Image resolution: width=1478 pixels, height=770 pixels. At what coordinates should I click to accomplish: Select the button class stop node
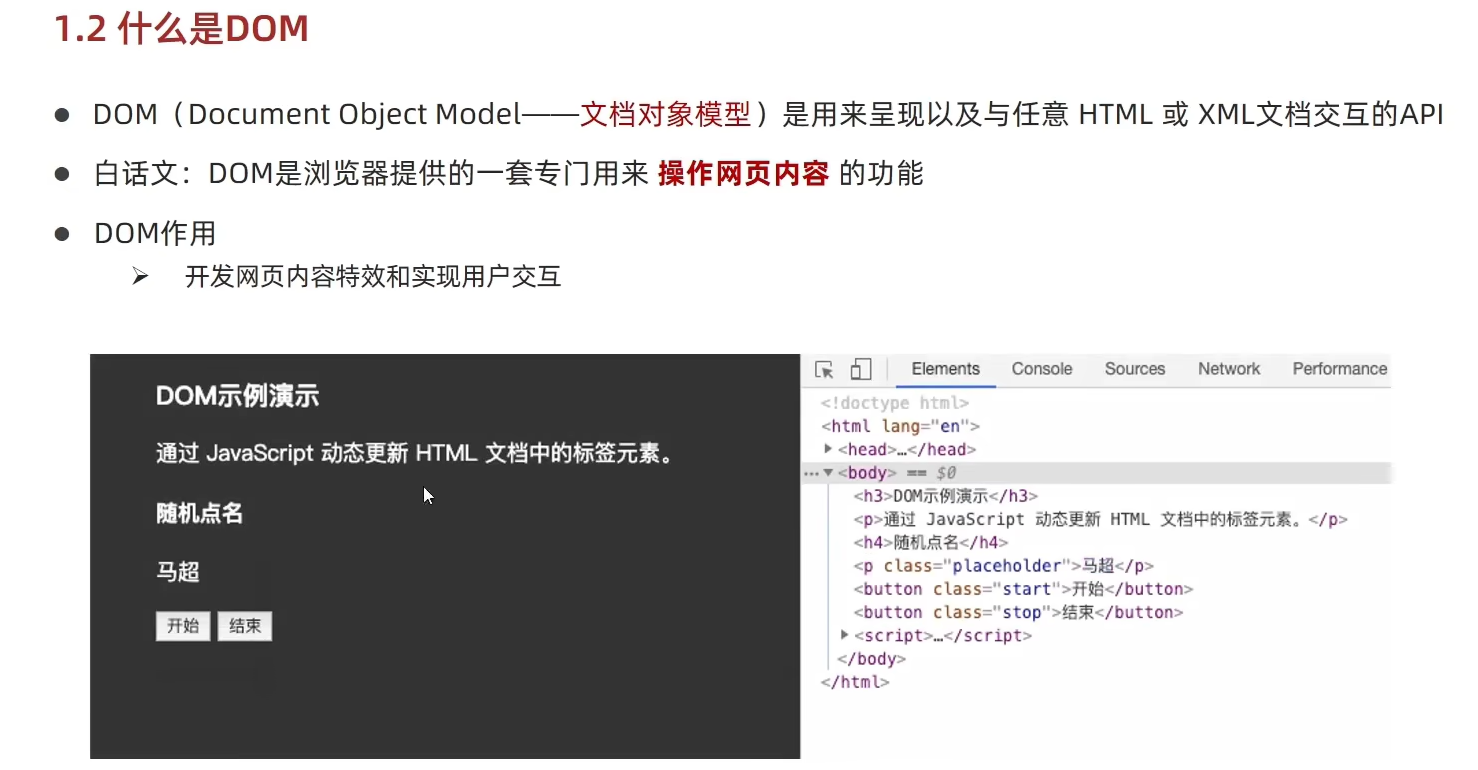pyautogui.click(x=1018, y=612)
